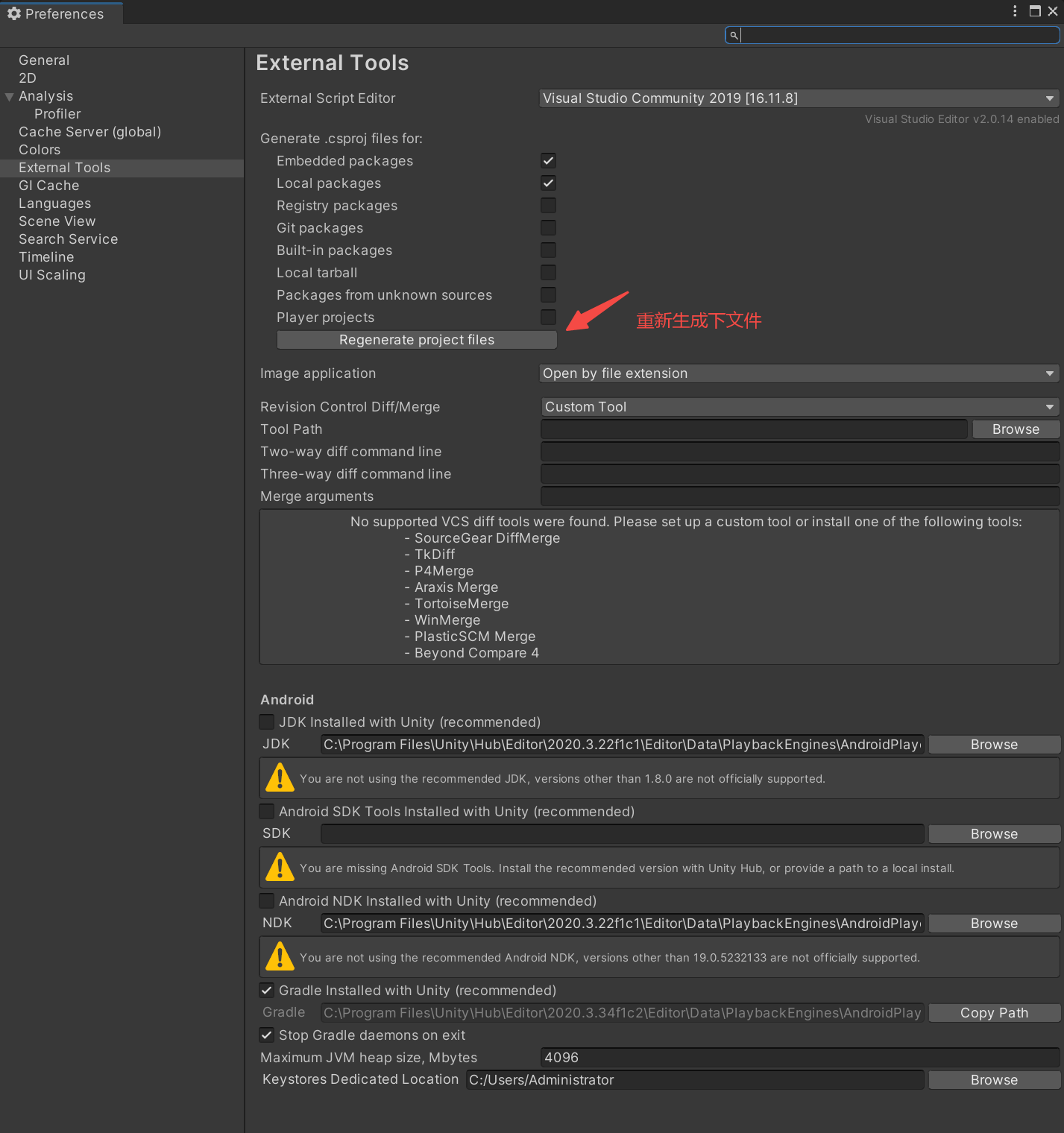Check Android SDK Tools Installed with Unity
This screenshot has height=1133, width=1064.
(266, 811)
